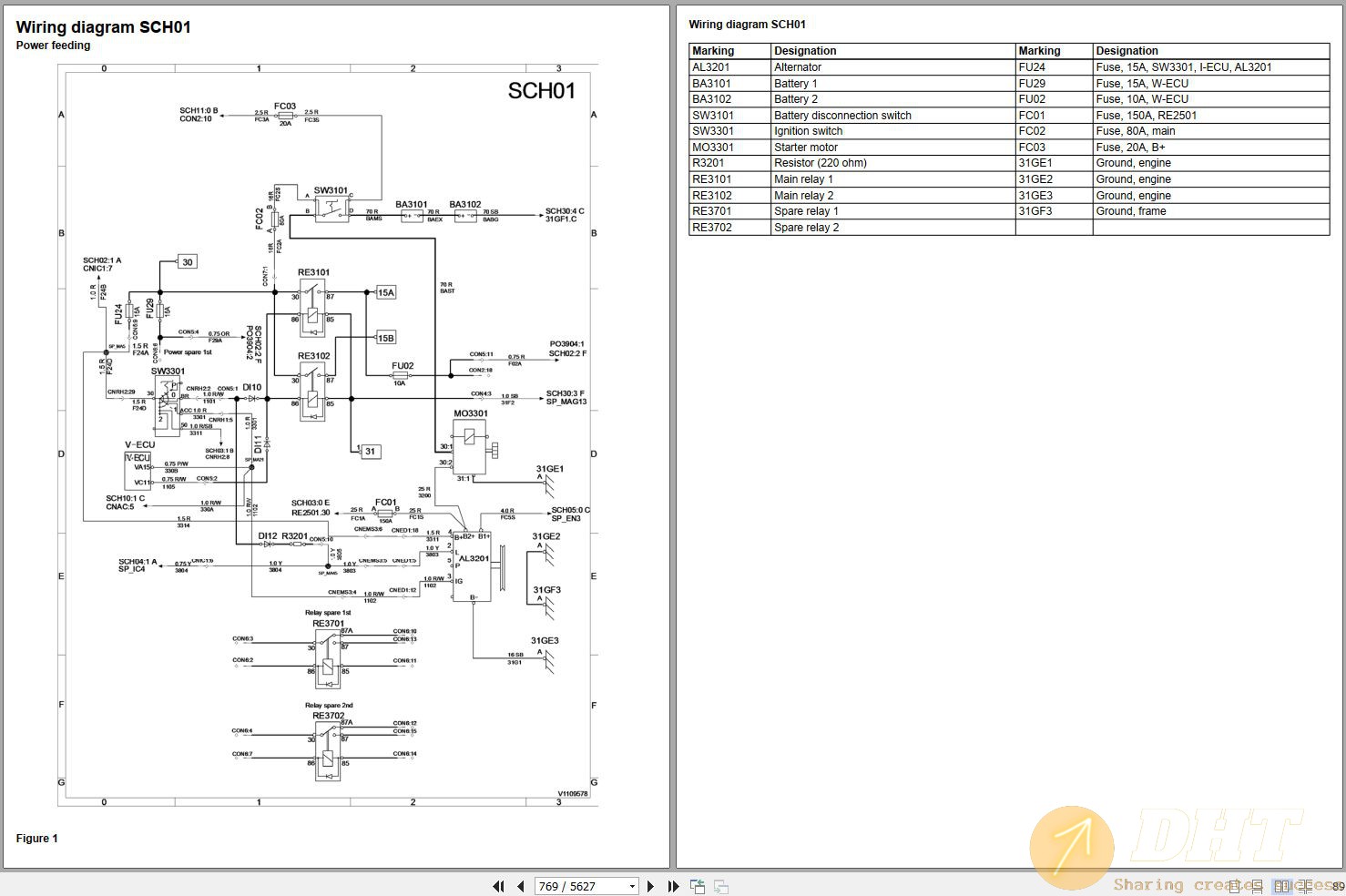1346x896 pixels.
Task: Click the FU02 fuse label in diagram
Action: [x=403, y=366]
